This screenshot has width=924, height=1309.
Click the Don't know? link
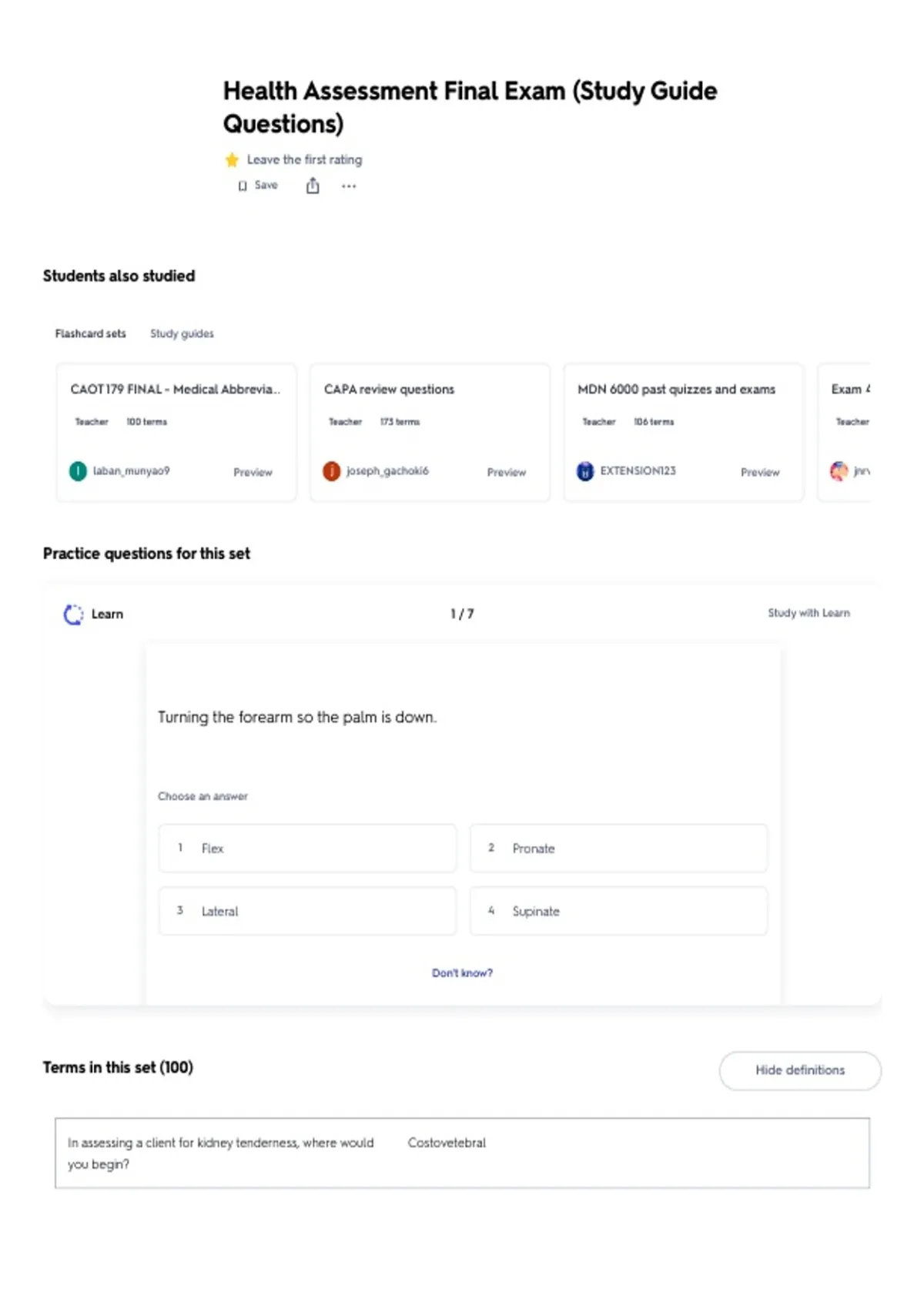pyautogui.click(x=462, y=973)
